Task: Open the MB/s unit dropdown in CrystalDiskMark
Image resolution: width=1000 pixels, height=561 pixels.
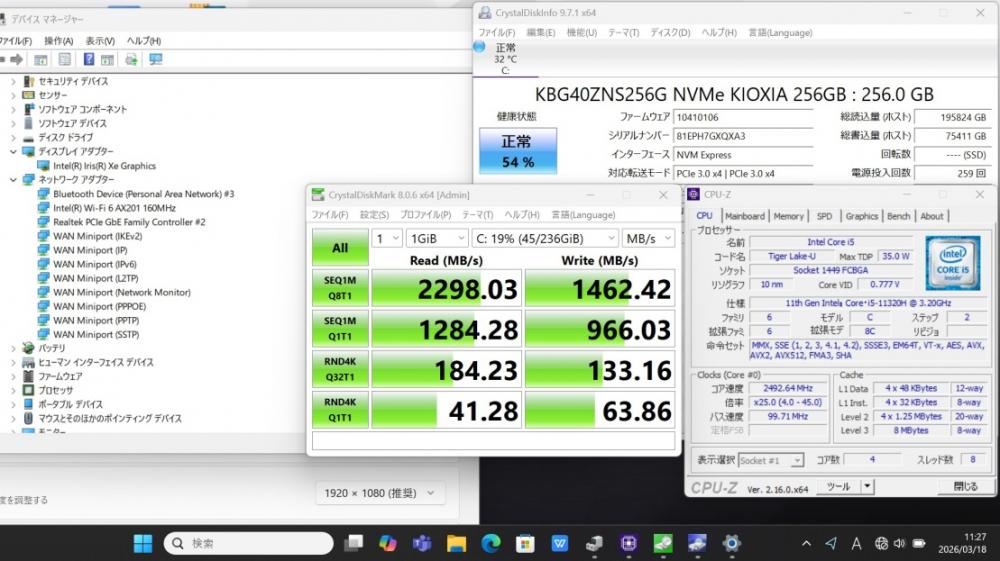Action: 646,239
